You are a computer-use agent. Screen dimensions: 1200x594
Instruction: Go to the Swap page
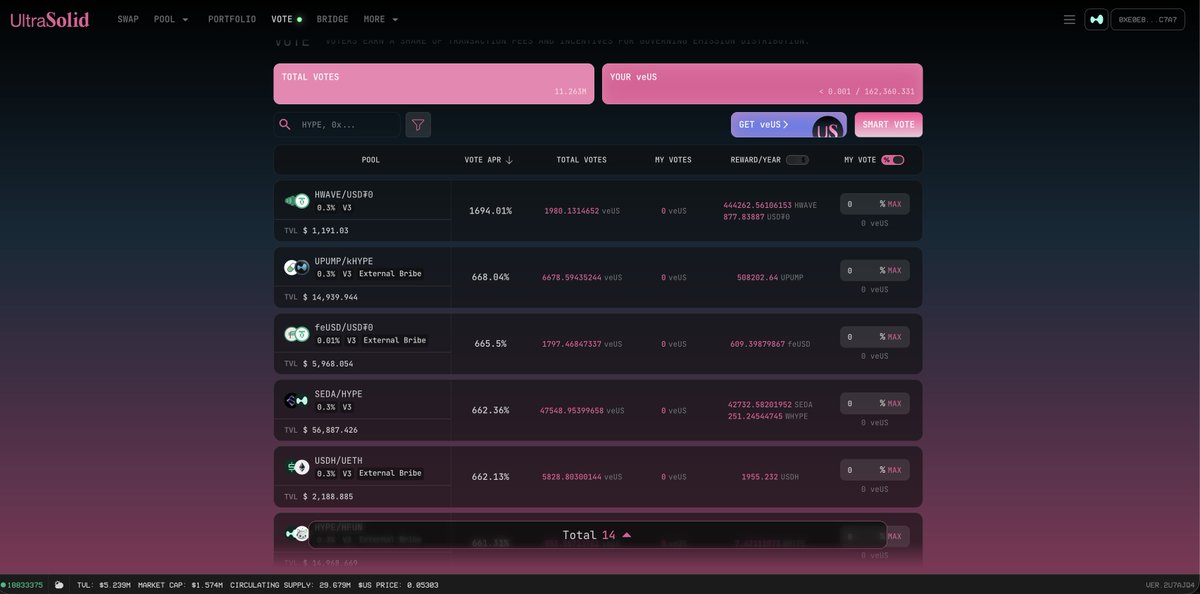pyautogui.click(x=128, y=19)
